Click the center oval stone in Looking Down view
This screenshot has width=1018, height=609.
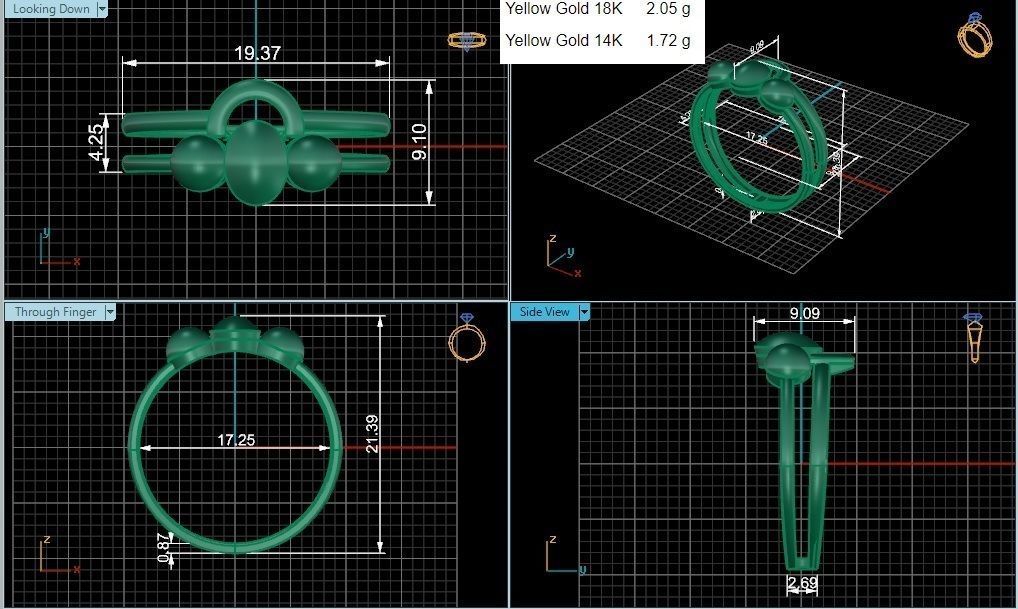pos(255,162)
